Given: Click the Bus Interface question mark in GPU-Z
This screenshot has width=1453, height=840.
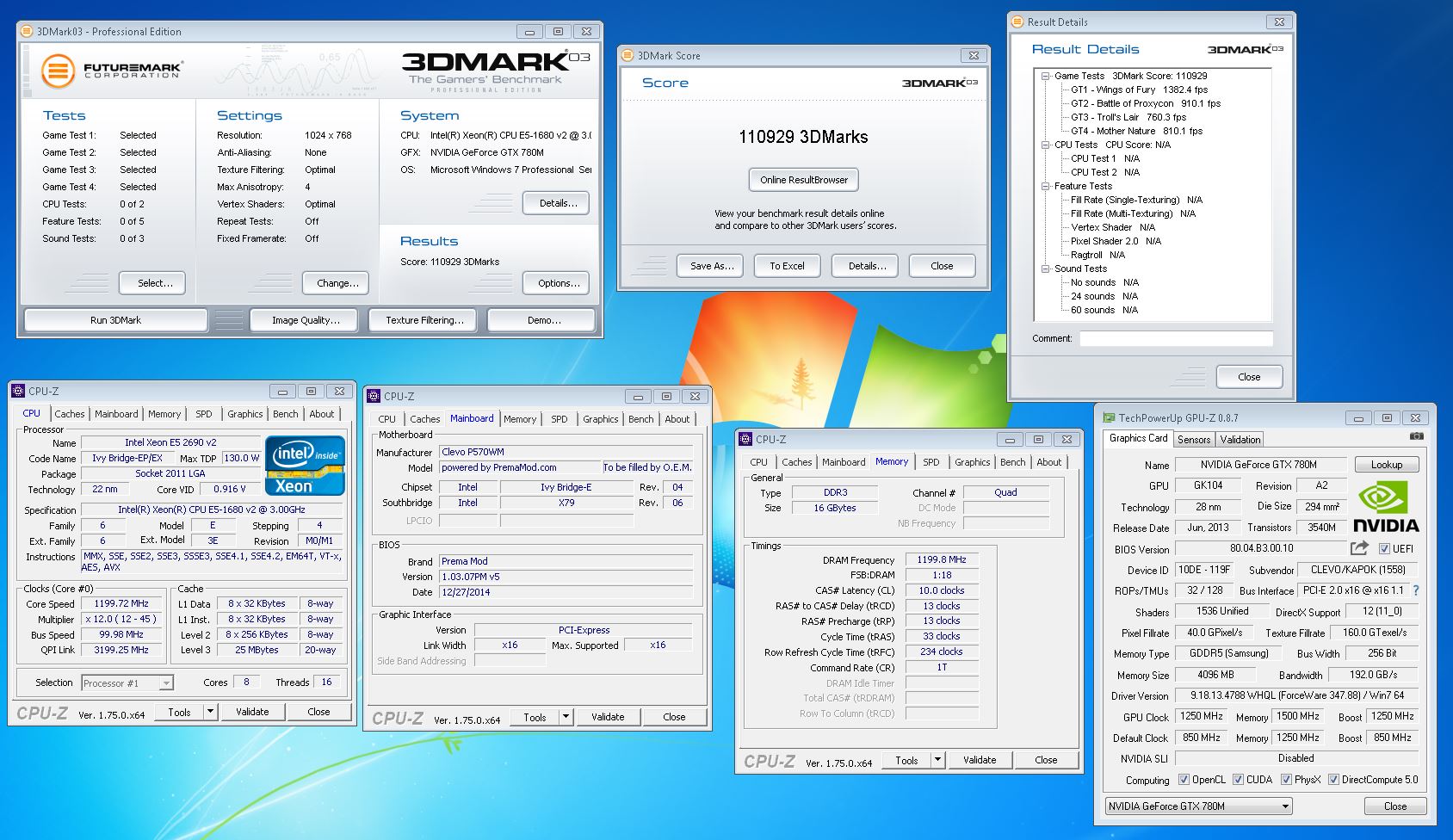Looking at the screenshot, I should coord(1416,590).
